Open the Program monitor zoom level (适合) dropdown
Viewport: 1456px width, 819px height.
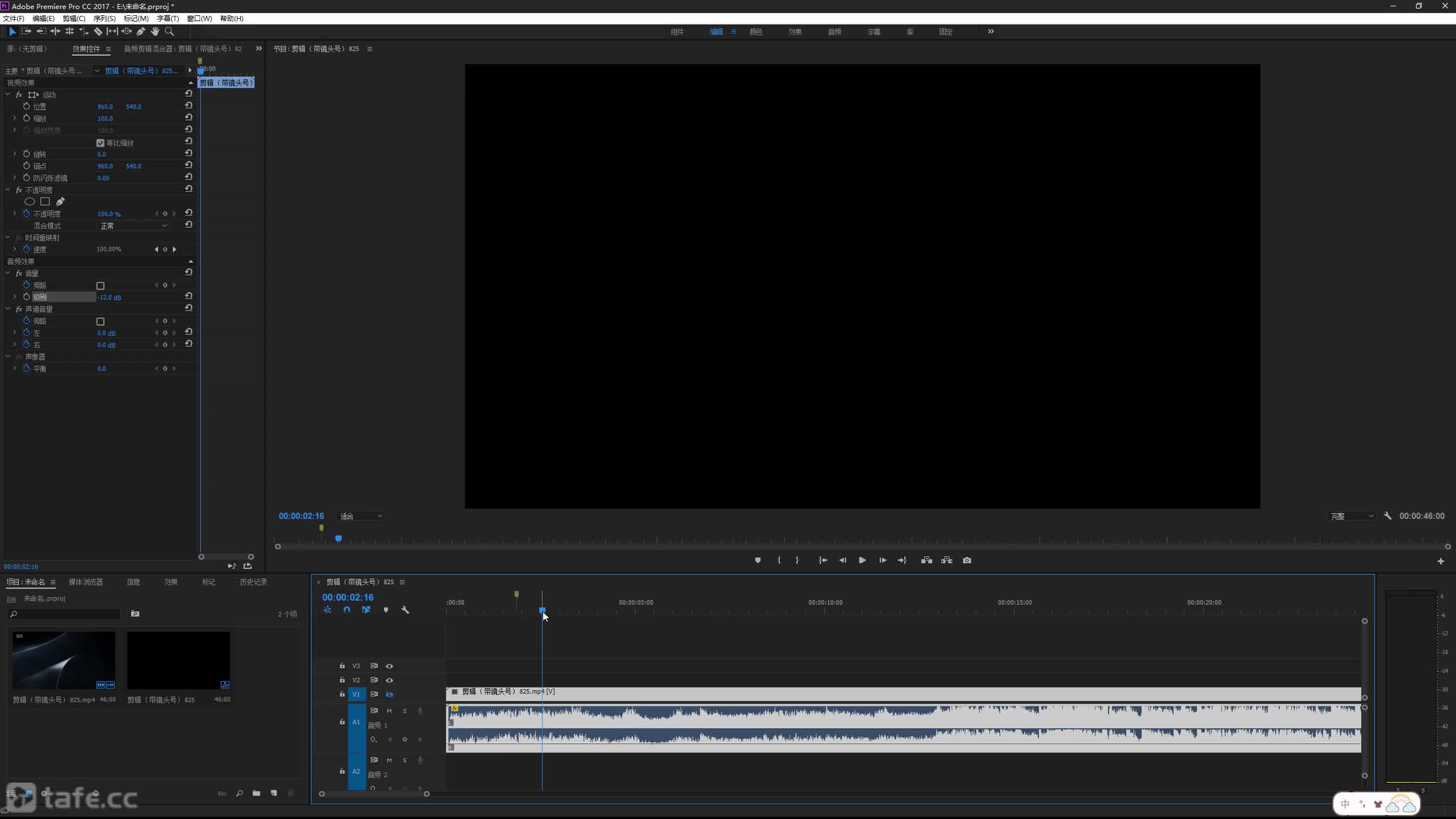pyautogui.click(x=361, y=516)
